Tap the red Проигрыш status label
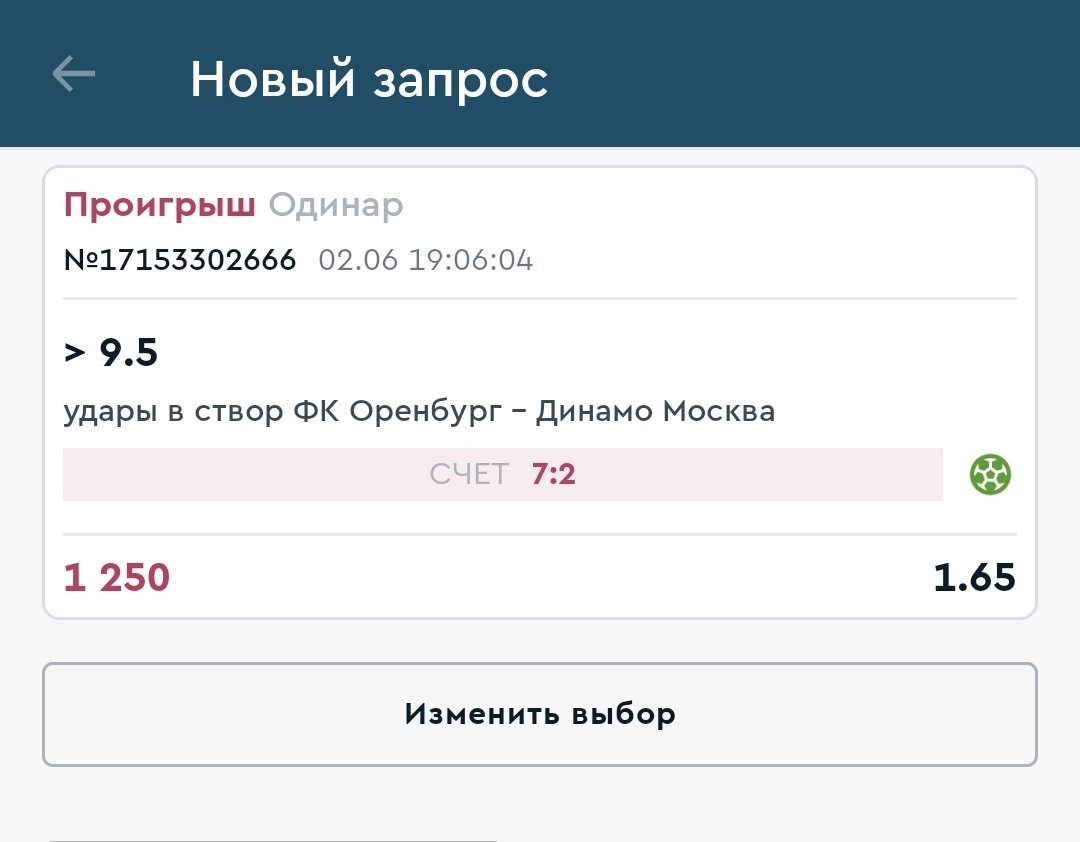 160,205
